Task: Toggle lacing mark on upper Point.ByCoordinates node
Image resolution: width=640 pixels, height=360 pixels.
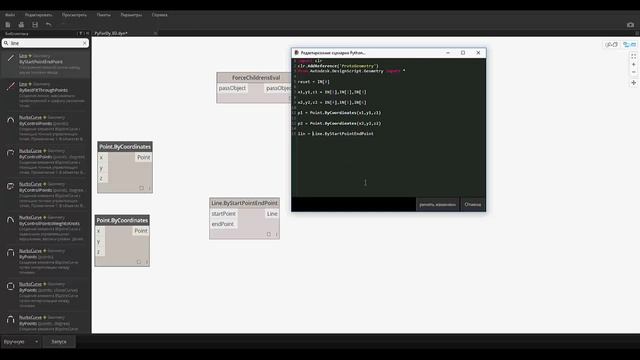Action: click(149, 188)
